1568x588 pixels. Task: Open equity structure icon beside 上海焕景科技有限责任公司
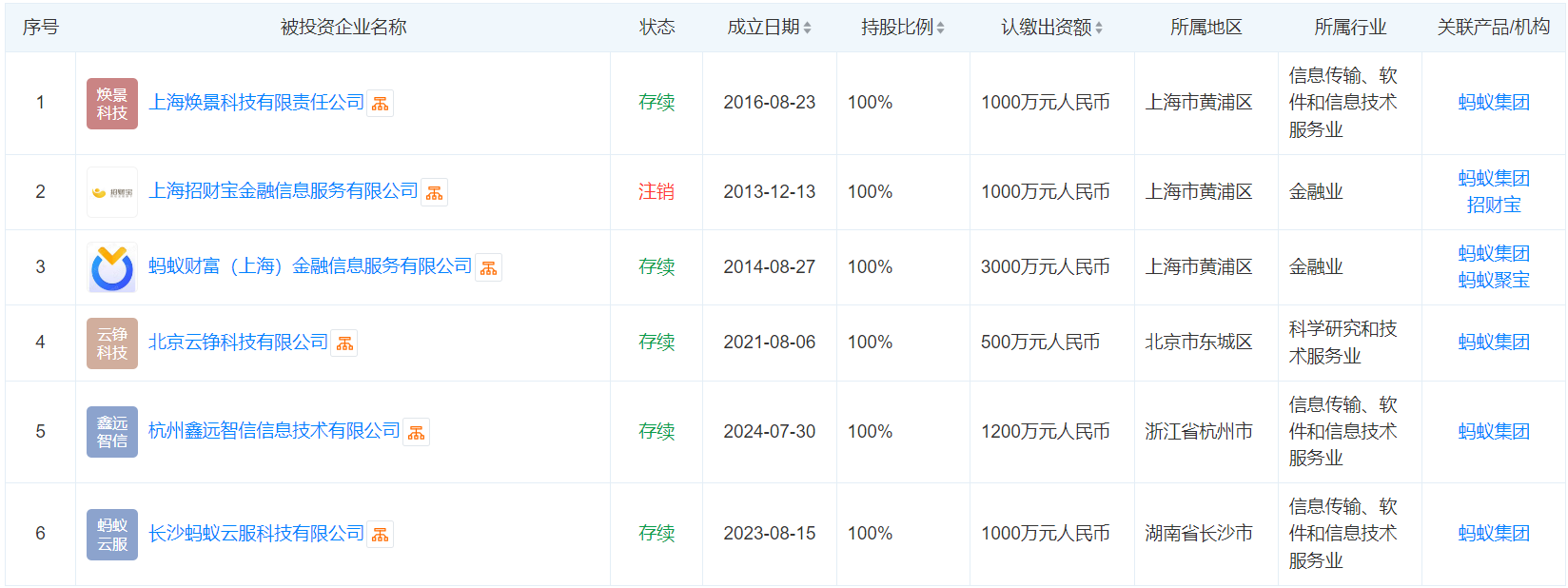coord(381,104)
